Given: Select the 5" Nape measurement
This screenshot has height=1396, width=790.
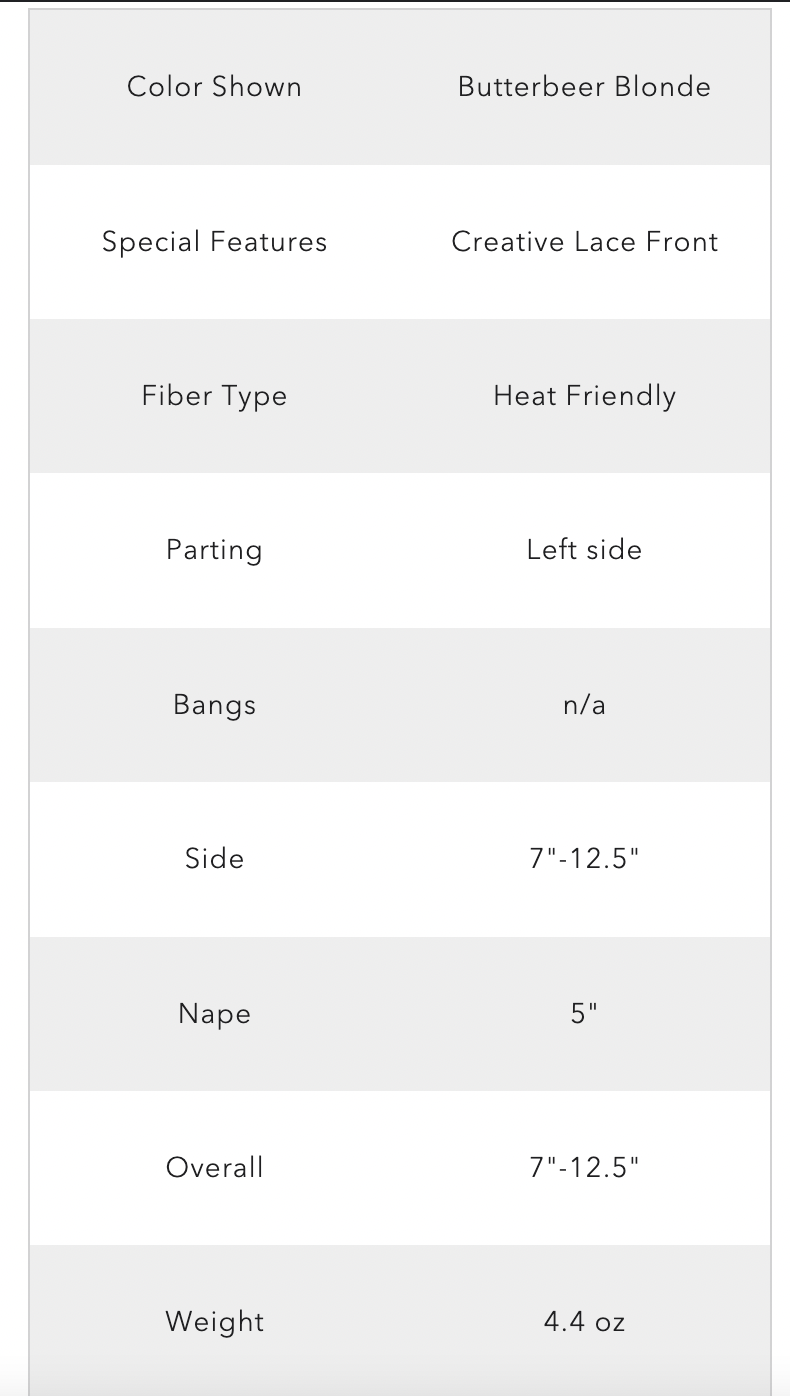Looking at the screenshot, I should click(x=584, y=1014).
